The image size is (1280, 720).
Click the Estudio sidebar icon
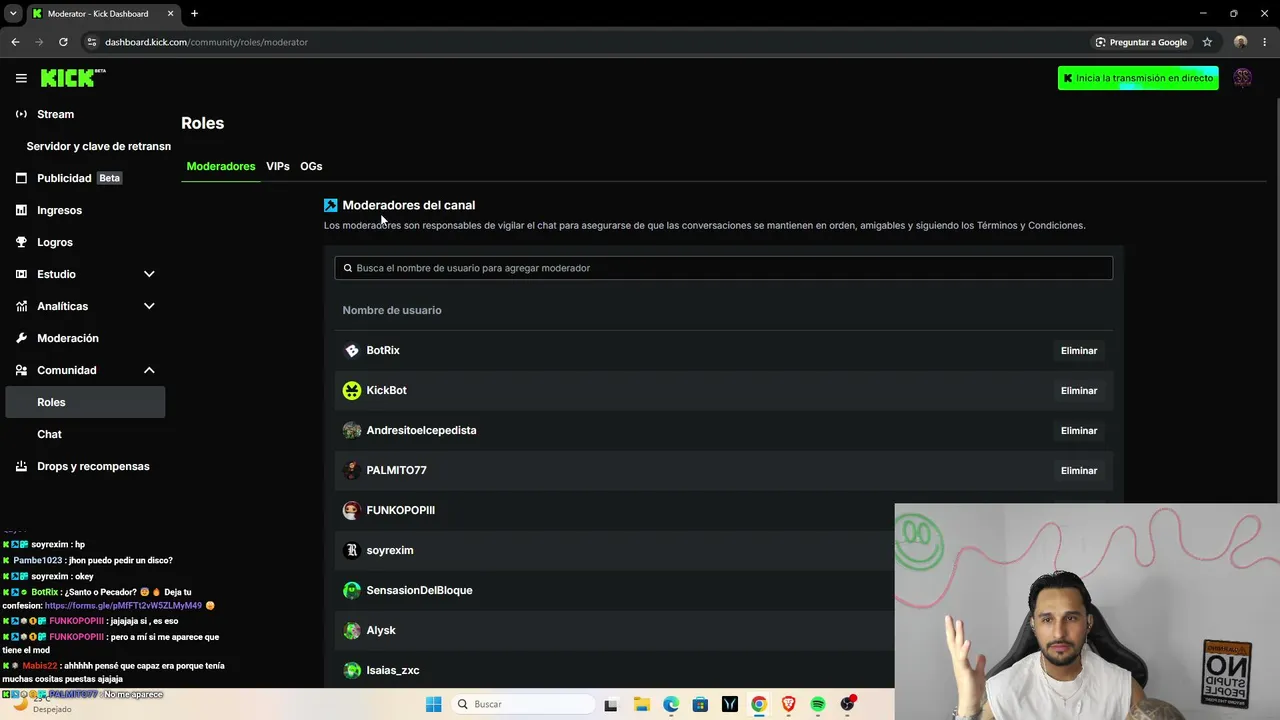coord(21,274)
